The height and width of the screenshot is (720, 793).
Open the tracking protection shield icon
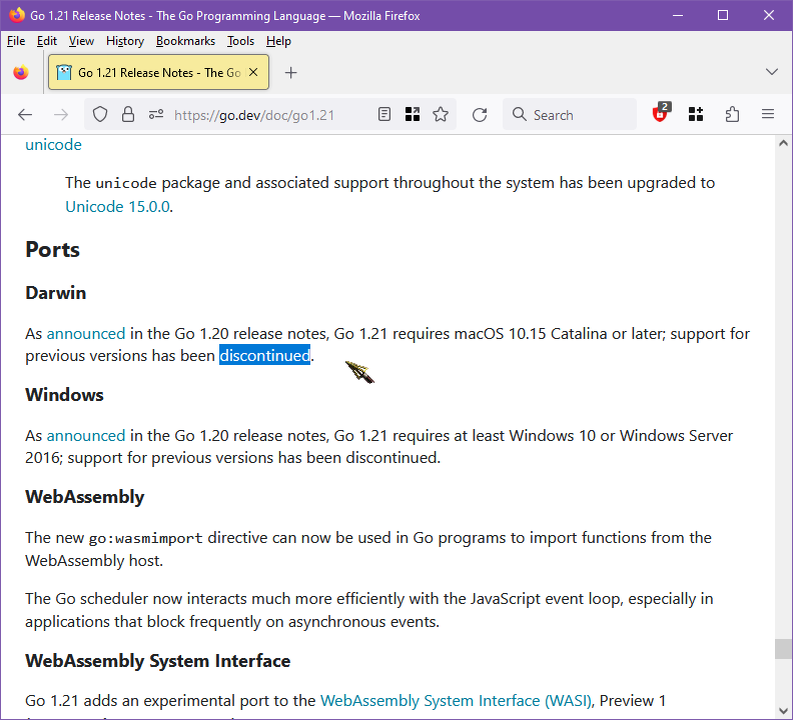point(100,115)
